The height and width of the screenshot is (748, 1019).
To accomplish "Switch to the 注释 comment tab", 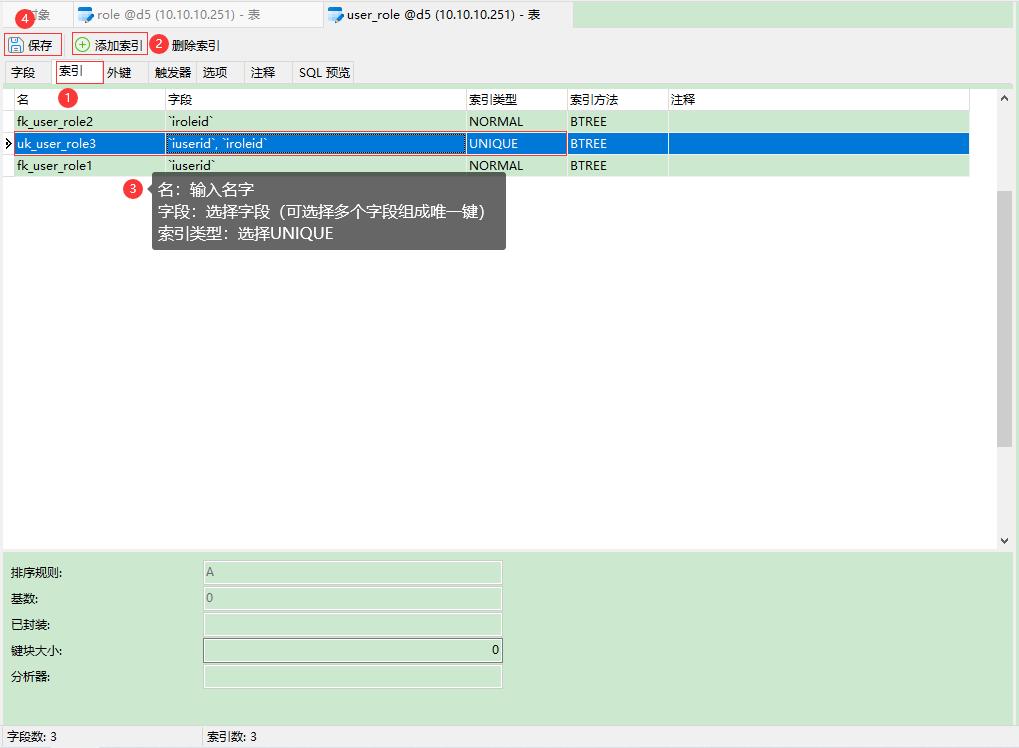I will [x=263, y=72].
